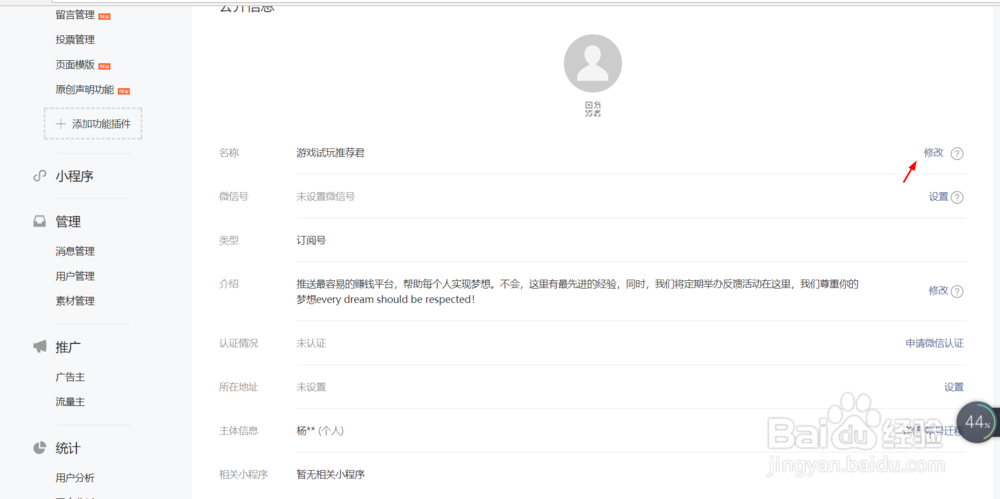The height and width of the screenshot is (499, 1000).
Task: Click the 统计 section heading
Action: (x=68, y=448)
